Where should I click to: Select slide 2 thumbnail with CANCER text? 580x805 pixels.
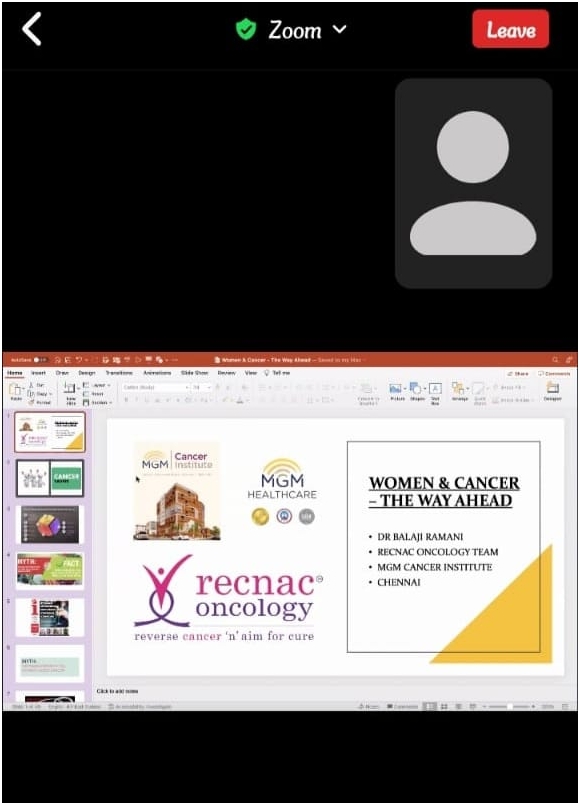pos(50,478)
